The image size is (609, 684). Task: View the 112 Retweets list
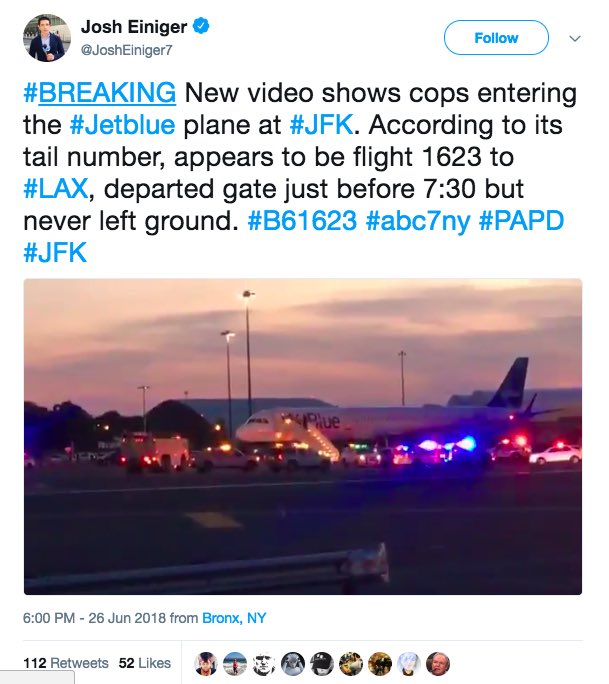click(x=65, y=663)
